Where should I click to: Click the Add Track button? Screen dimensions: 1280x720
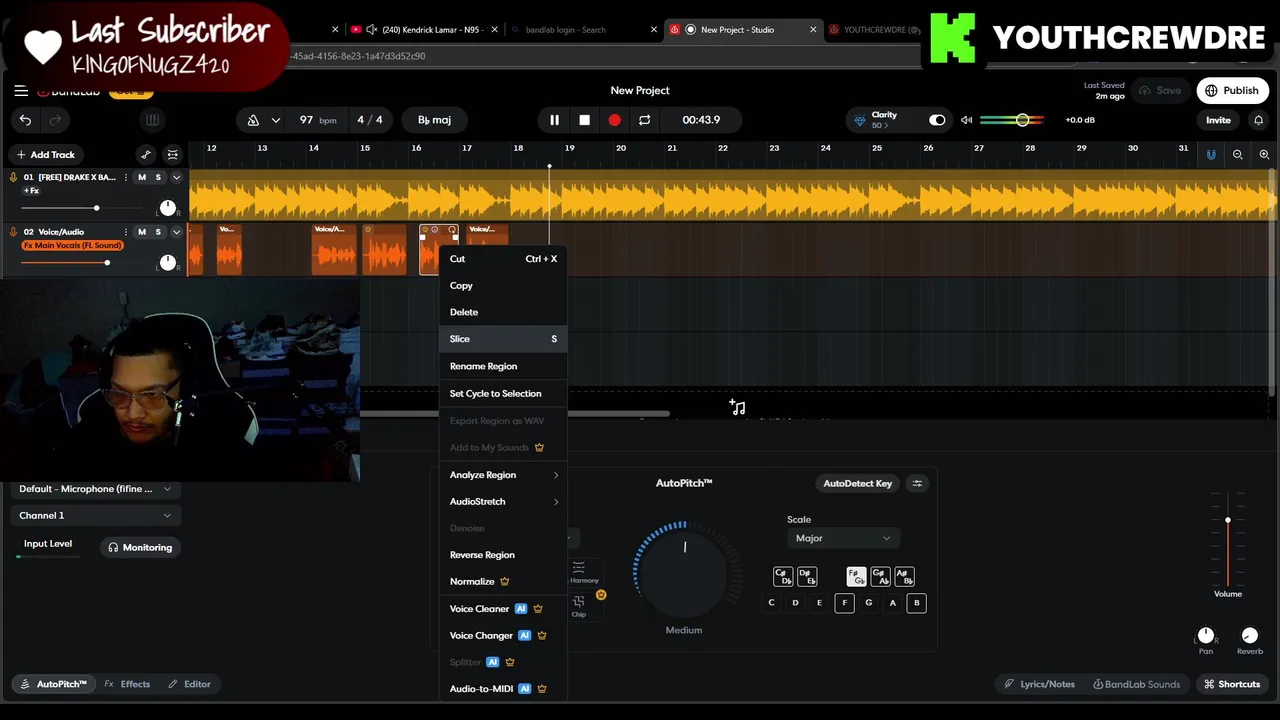point(45,155)
